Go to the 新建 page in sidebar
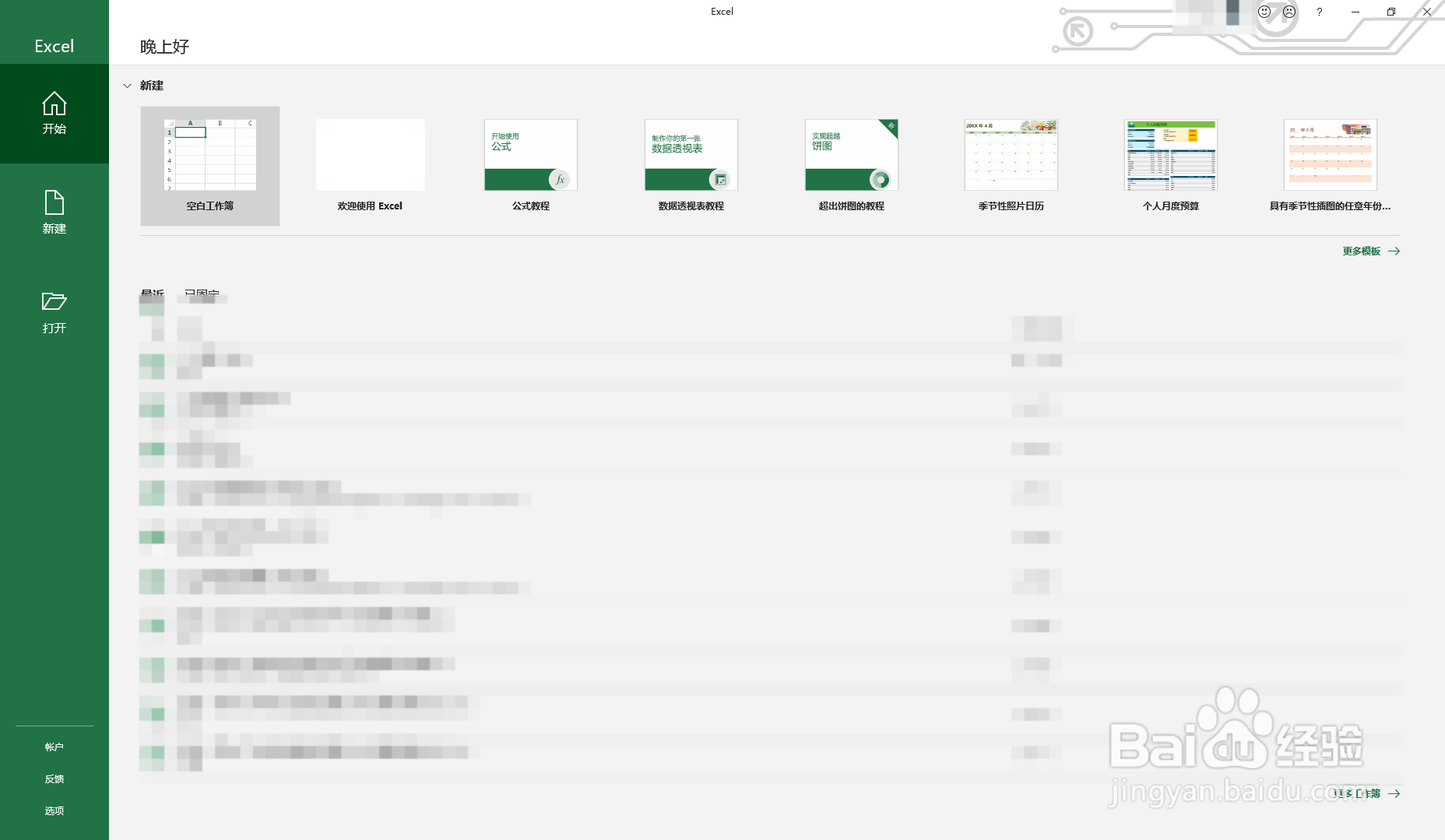1445x840 pixels. point(54,213)
